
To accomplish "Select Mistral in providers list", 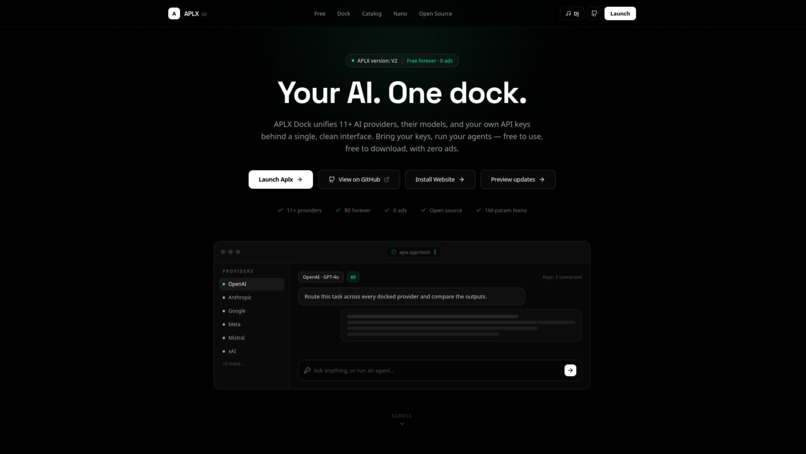I will tap(251, 337).
